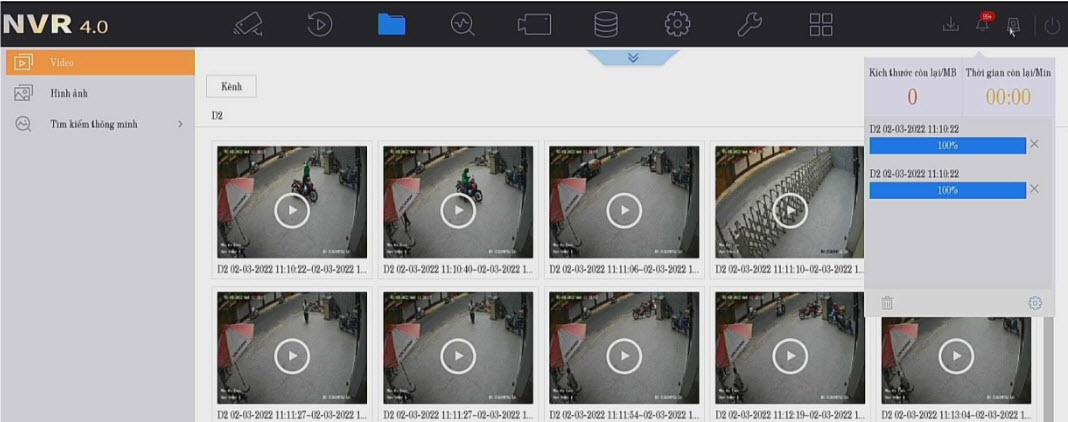1068x422 pixels.
Task: Open the Storage database icon
Action: 534,25
